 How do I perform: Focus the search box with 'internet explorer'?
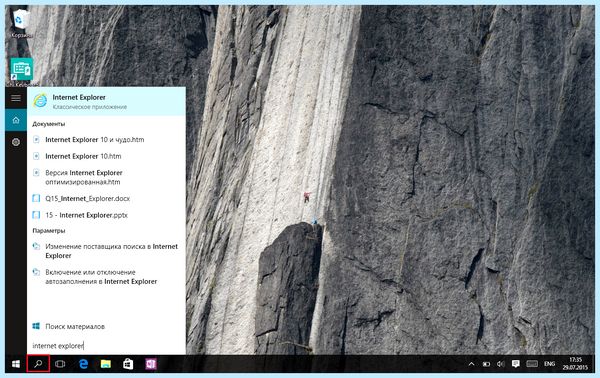click(106, 346)
